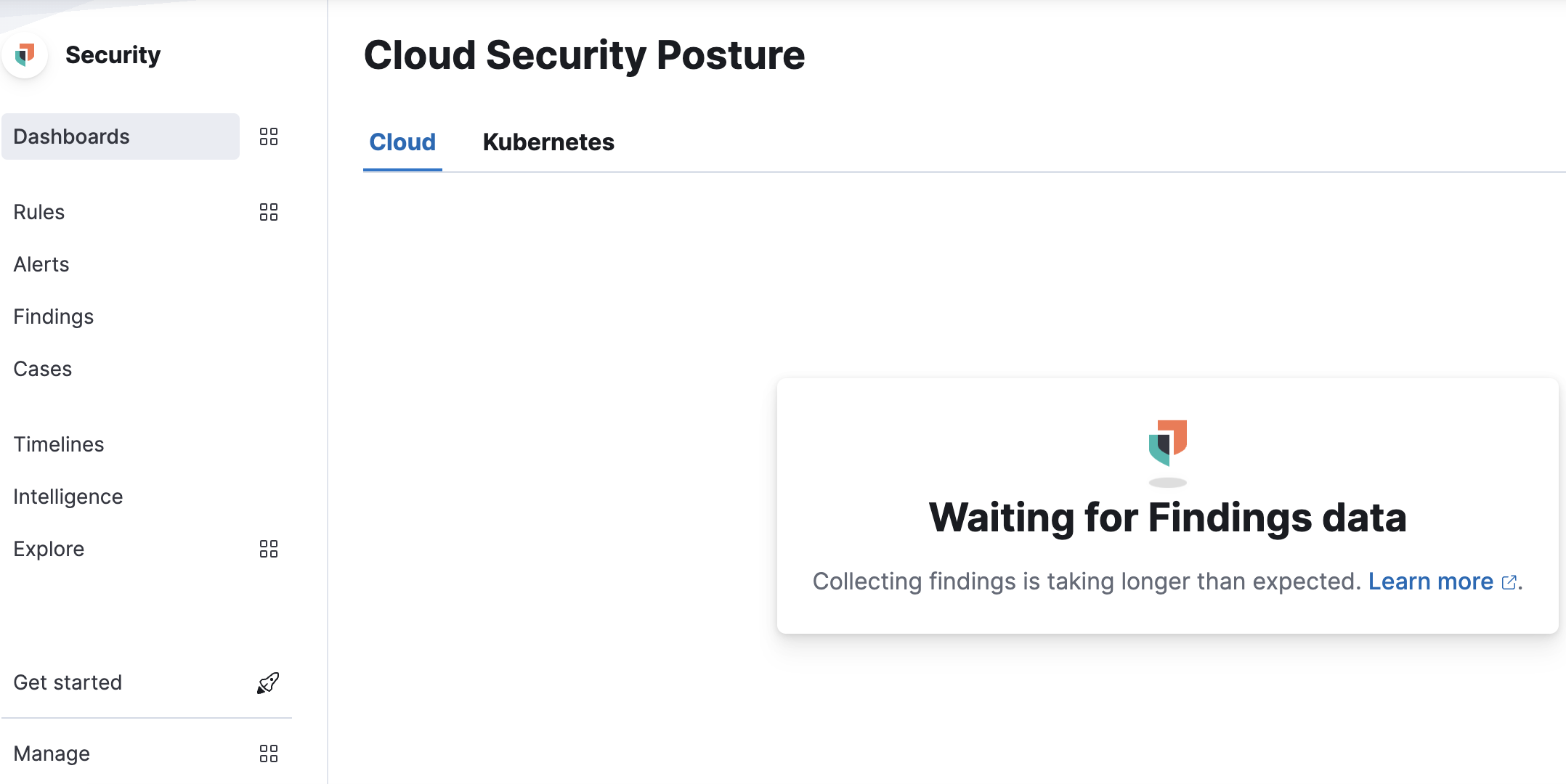
Task: Open the Dashboards submenu grid icon
Action: tap(269, 136)
